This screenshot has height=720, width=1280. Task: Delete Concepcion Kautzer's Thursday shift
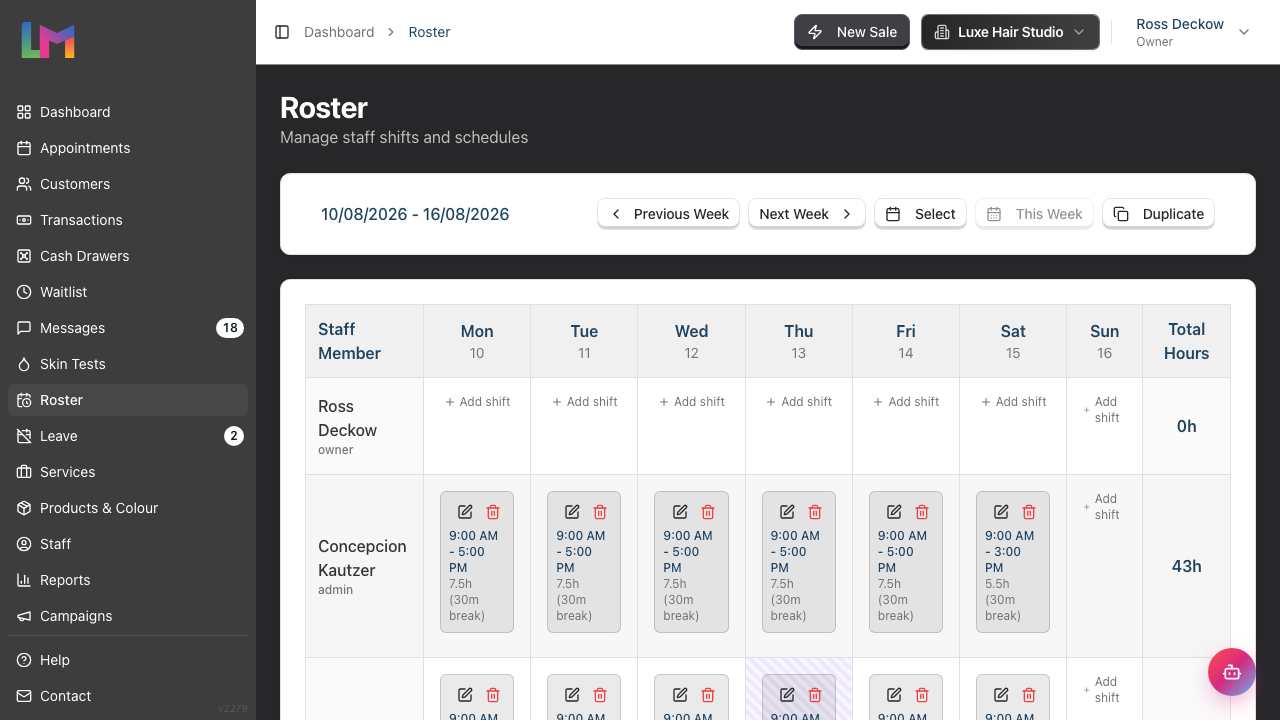tap(815, 512)
